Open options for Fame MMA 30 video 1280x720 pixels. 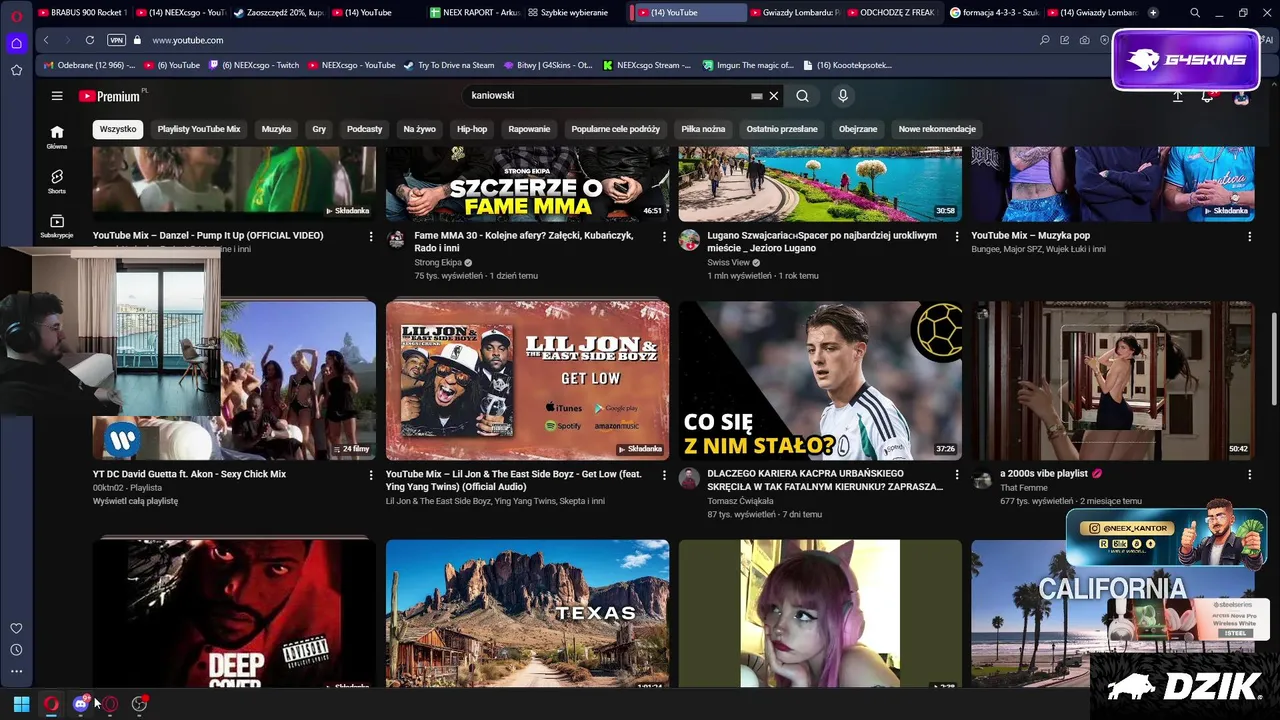pyautogui.click(x=664, y=237)
